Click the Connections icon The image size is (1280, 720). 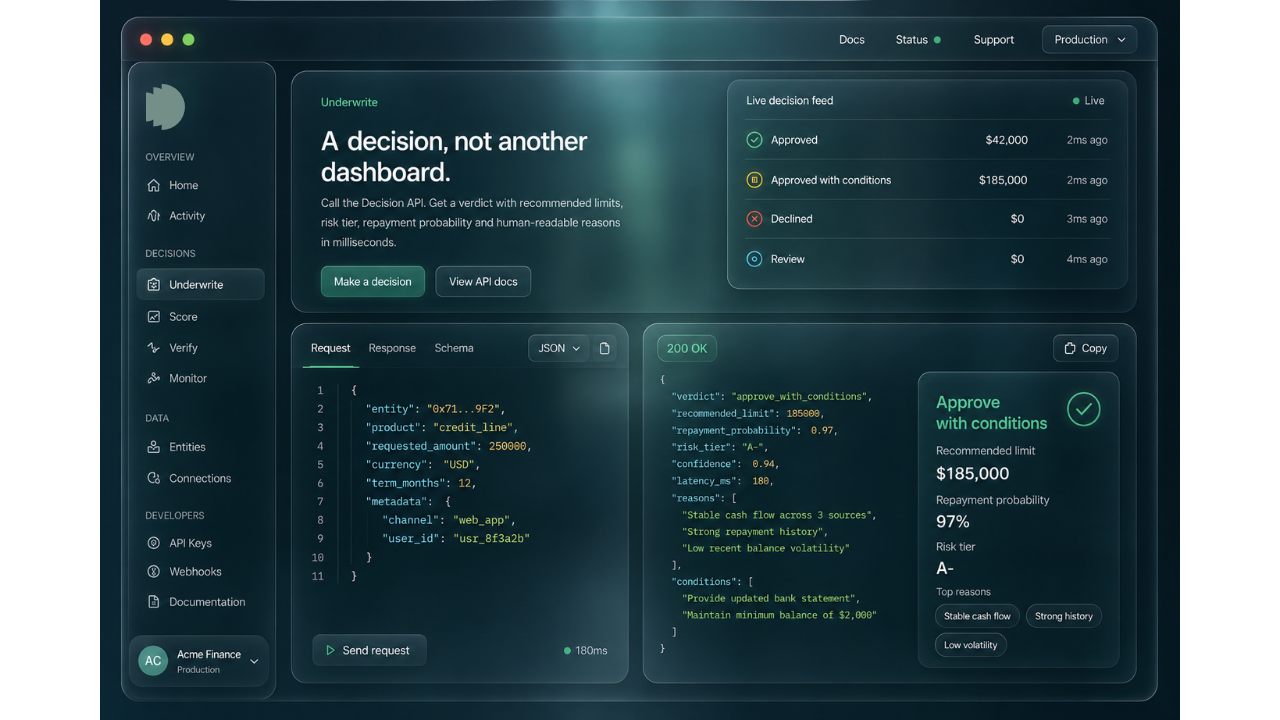pos(153,478)
